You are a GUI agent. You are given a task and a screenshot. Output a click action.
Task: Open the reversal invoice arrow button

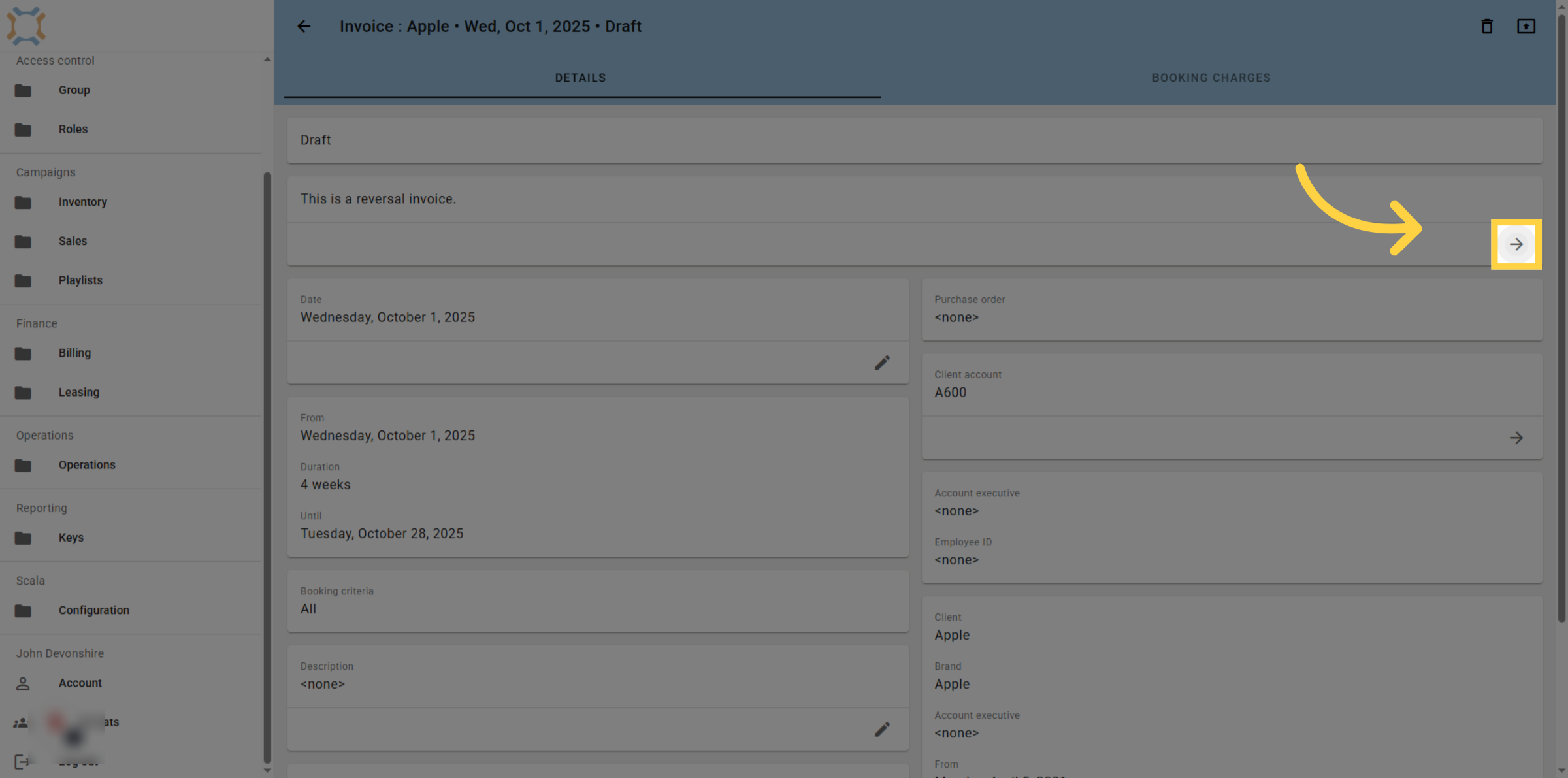(x=1516, y=244)
